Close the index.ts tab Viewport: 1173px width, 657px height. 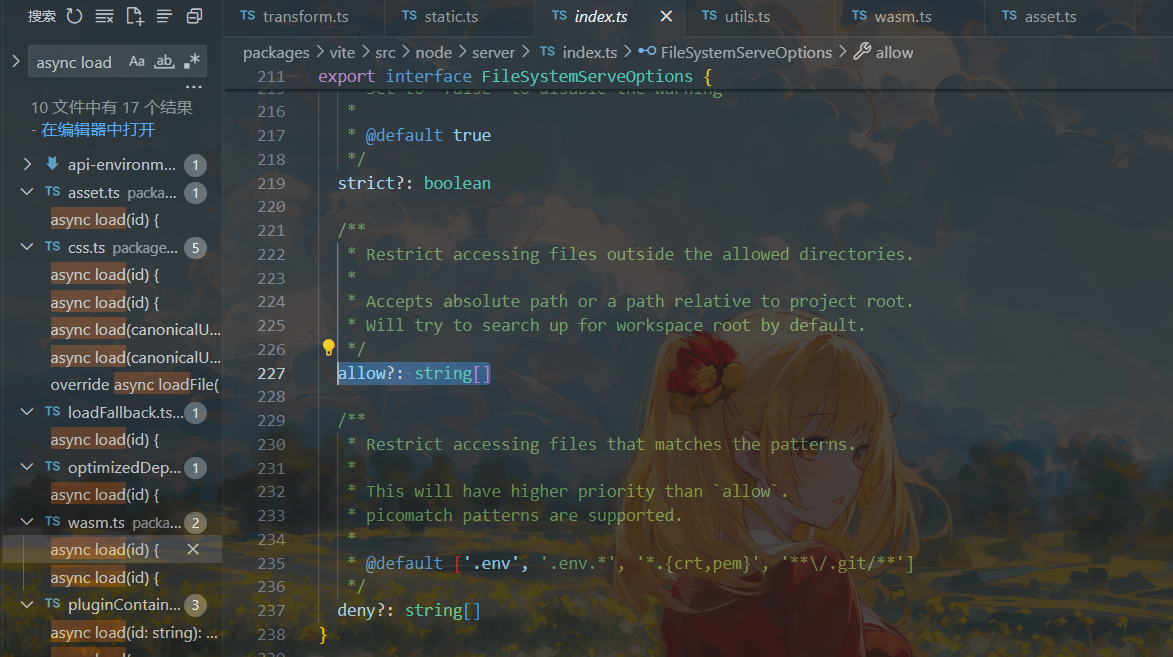coord(666,16)
